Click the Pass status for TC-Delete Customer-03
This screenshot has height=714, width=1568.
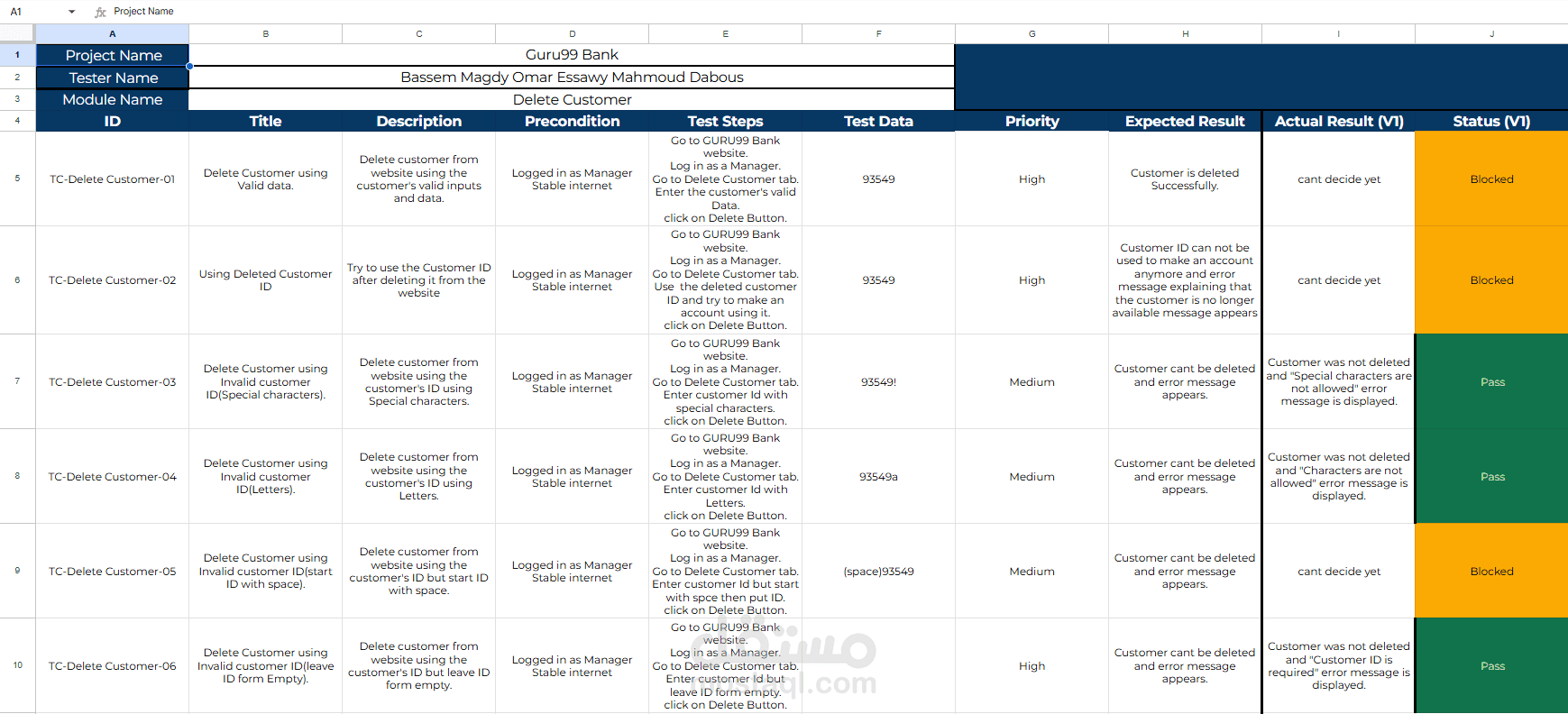[x=1492, y=381]
